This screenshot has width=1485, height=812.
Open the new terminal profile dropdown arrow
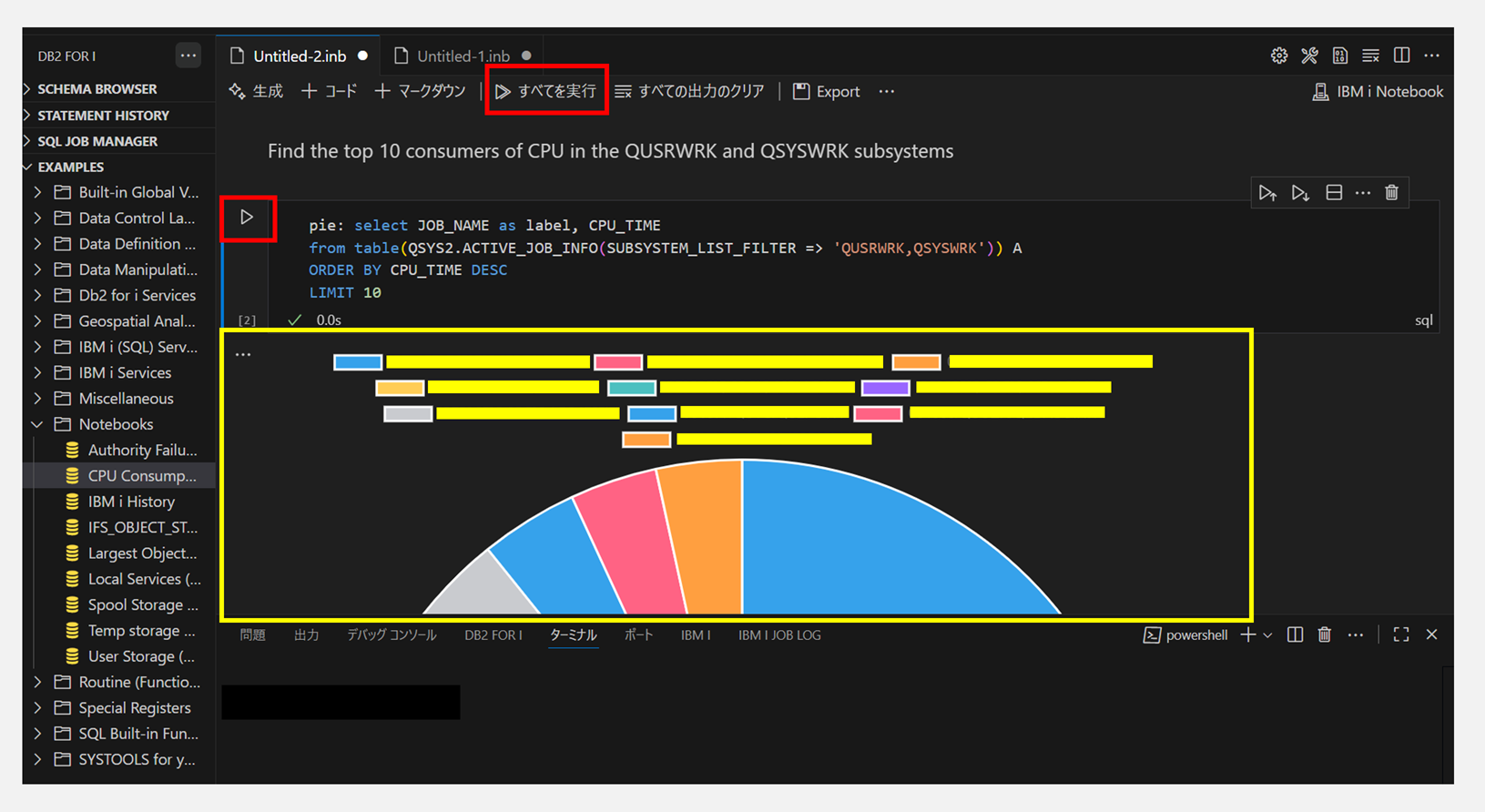click(1267, 635)
